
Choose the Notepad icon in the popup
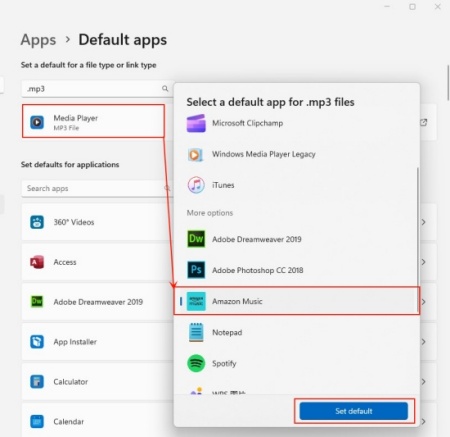tap(196, 332)
